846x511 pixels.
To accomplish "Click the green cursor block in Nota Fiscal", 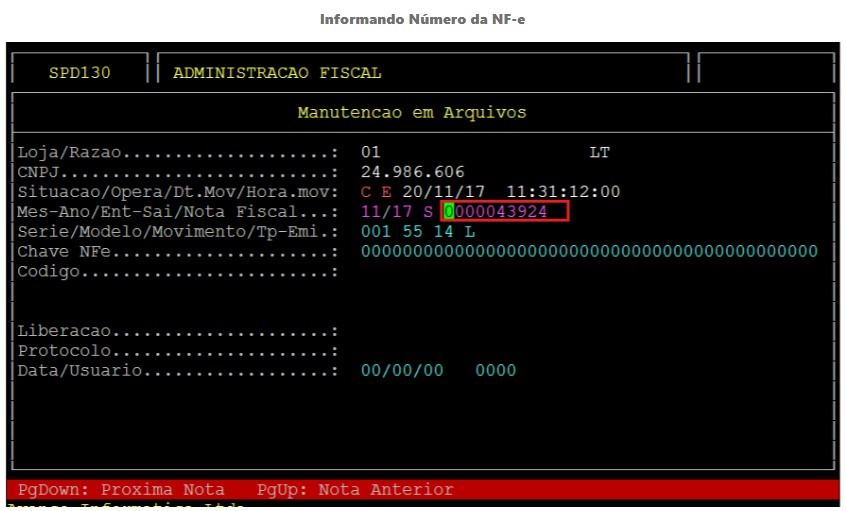I will point(449,212).
